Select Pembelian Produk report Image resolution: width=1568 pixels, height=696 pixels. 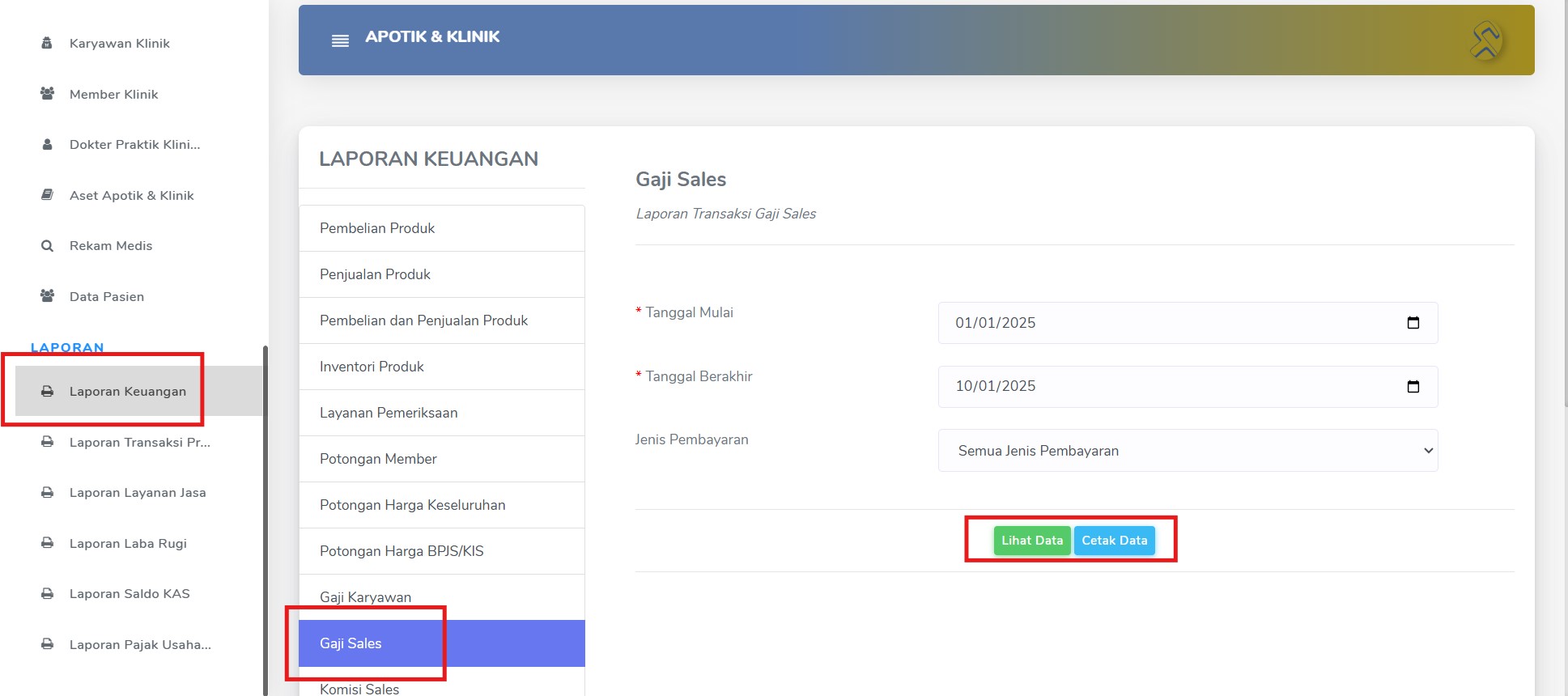point(442,228)
